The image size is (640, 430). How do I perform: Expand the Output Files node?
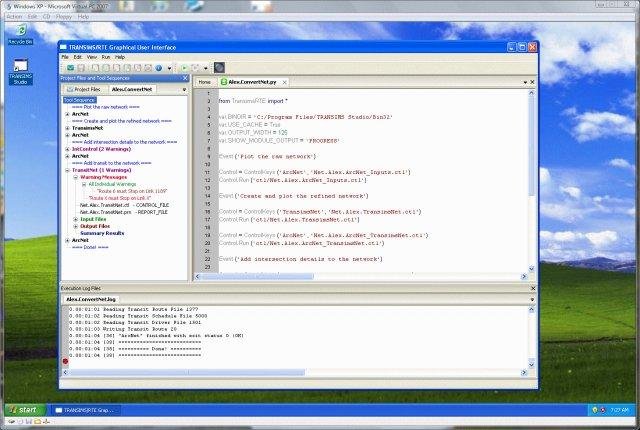click(x=76, y=226)
